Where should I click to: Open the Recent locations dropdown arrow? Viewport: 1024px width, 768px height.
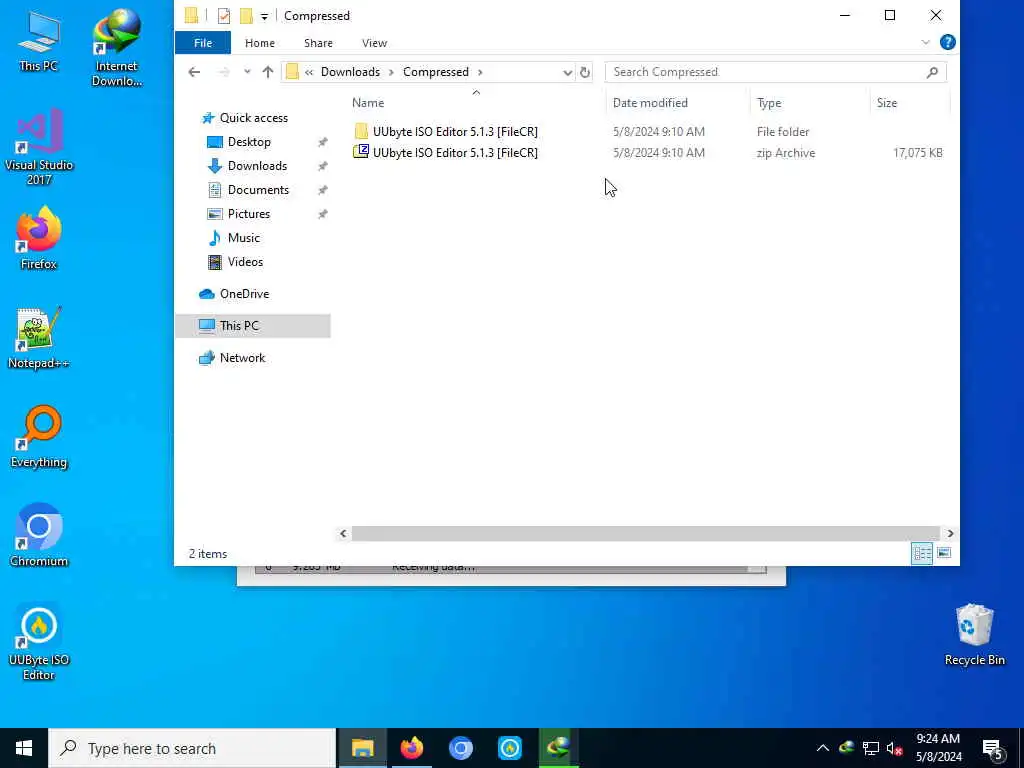(247, 72)
